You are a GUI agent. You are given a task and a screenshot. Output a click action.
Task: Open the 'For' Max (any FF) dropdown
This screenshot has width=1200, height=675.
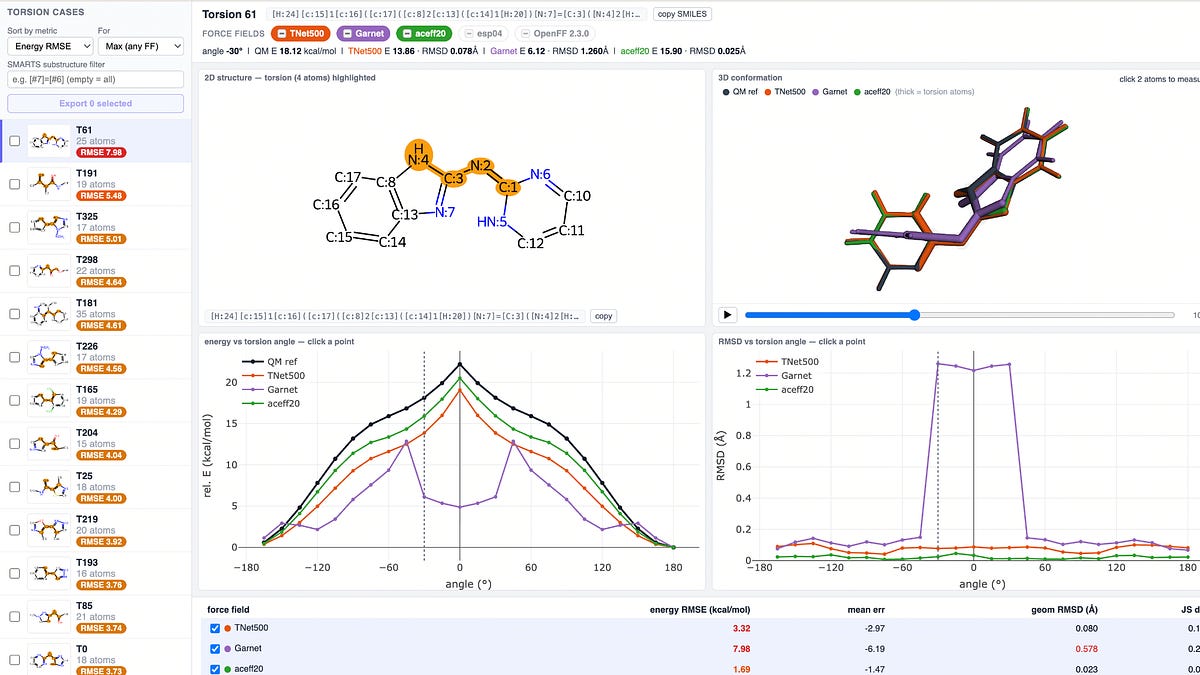point(140,46)
